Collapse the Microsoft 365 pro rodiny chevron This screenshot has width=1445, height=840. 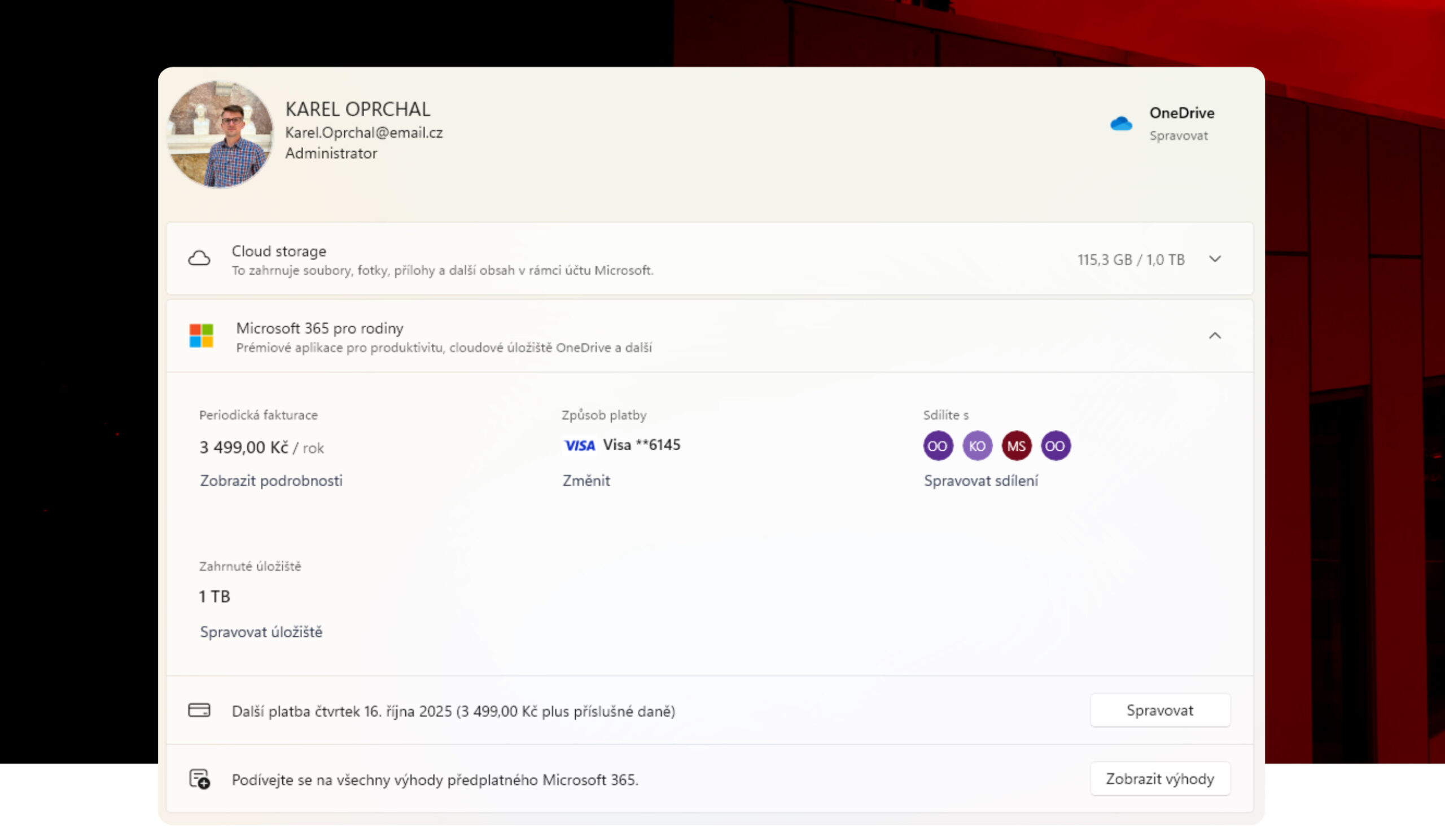(x=1215, y=336)
